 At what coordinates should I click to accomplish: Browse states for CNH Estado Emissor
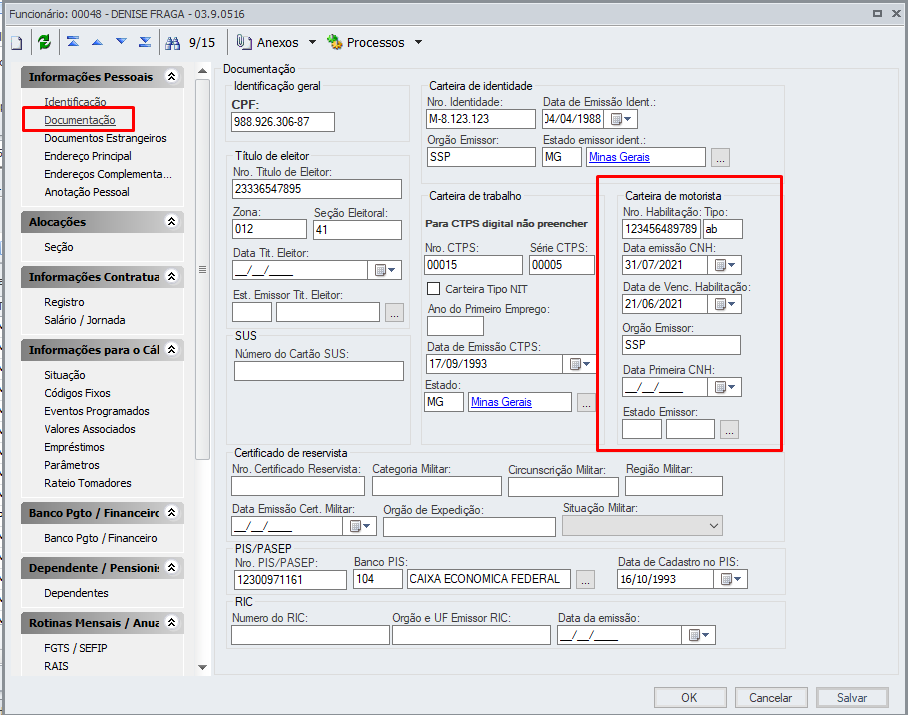pyautogui.click(x=730, y=430)
